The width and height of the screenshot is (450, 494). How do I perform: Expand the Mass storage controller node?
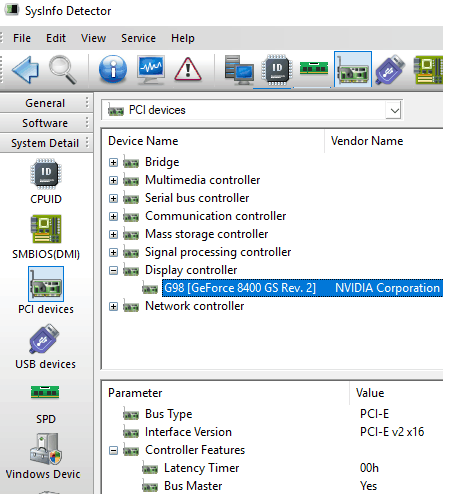pyautogui.click(x=113, y=234)
